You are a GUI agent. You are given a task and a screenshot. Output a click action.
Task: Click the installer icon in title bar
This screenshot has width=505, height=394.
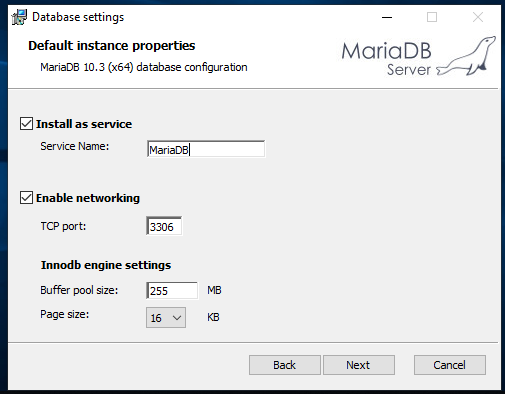(x=19, y=17)
